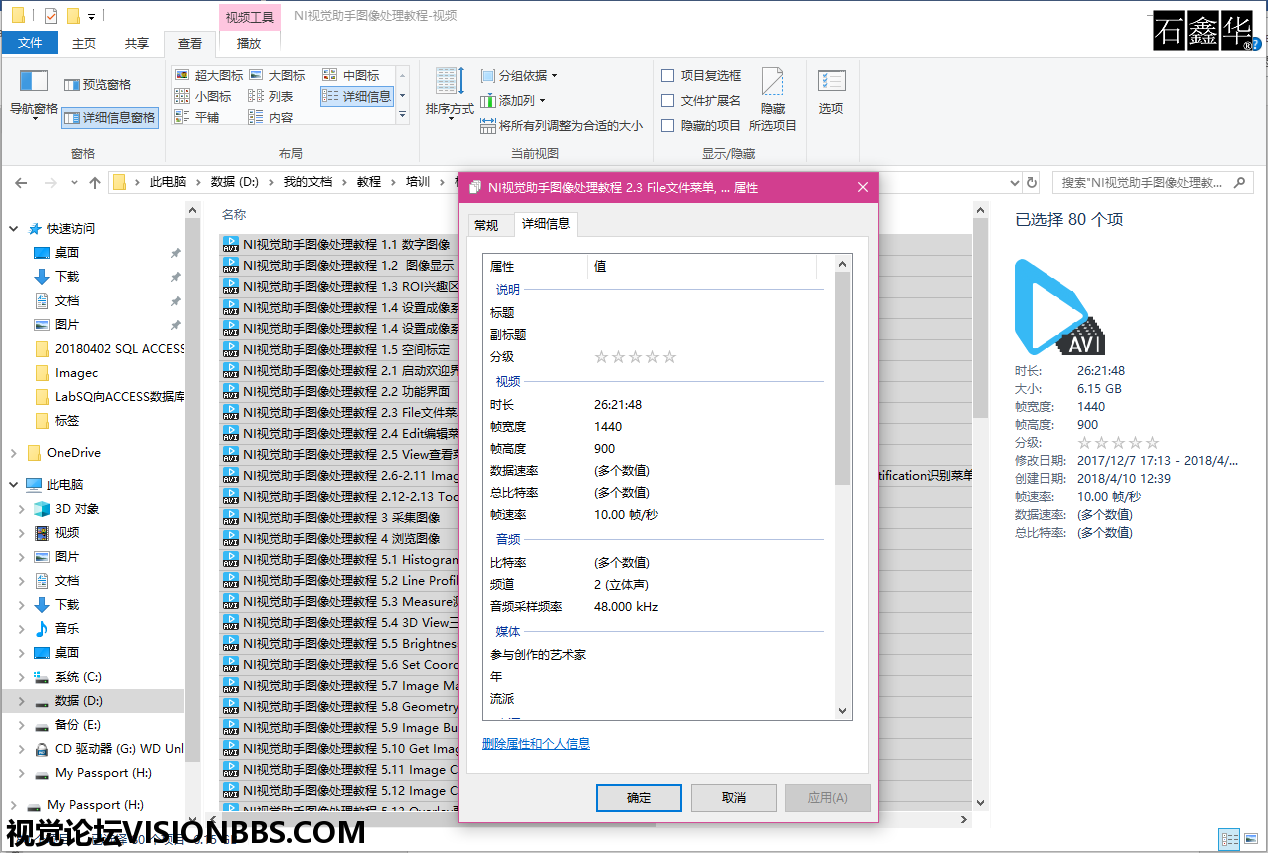Viewport: 1268px width, 853px height.
Task: Click the 名称 column header in file list
Action: (x=234, y=214)
